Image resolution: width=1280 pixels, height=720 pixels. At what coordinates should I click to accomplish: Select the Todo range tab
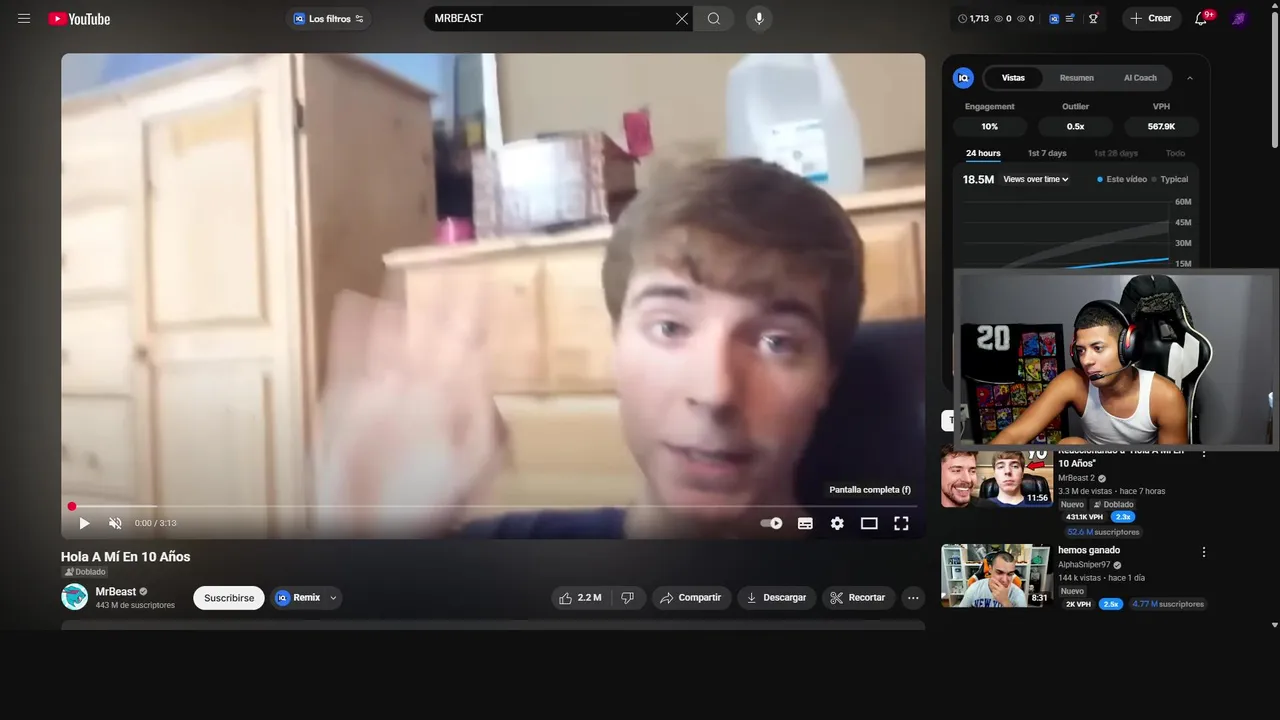point(1175,154)
